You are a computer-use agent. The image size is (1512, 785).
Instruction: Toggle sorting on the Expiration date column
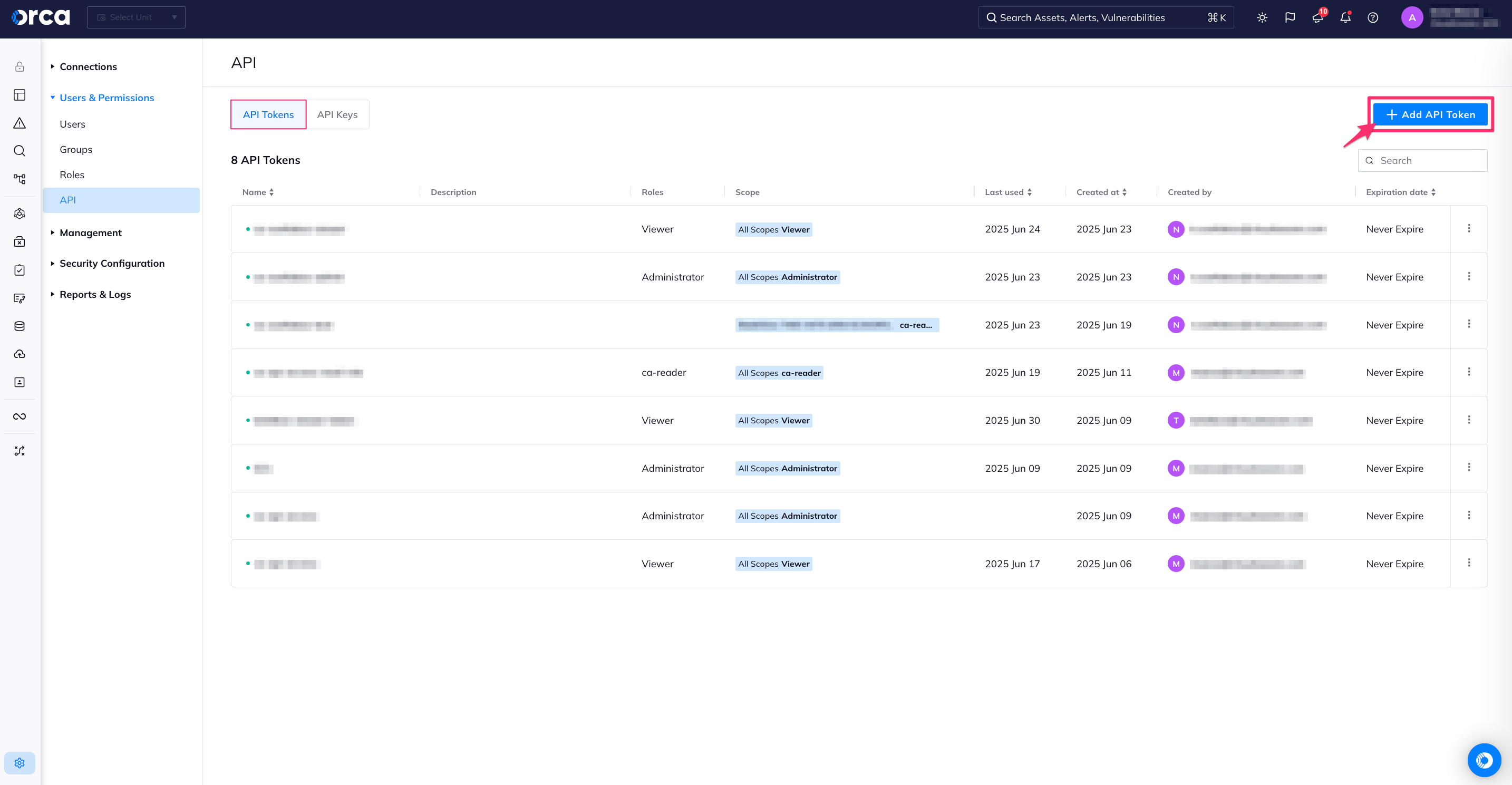(1435, 192)
